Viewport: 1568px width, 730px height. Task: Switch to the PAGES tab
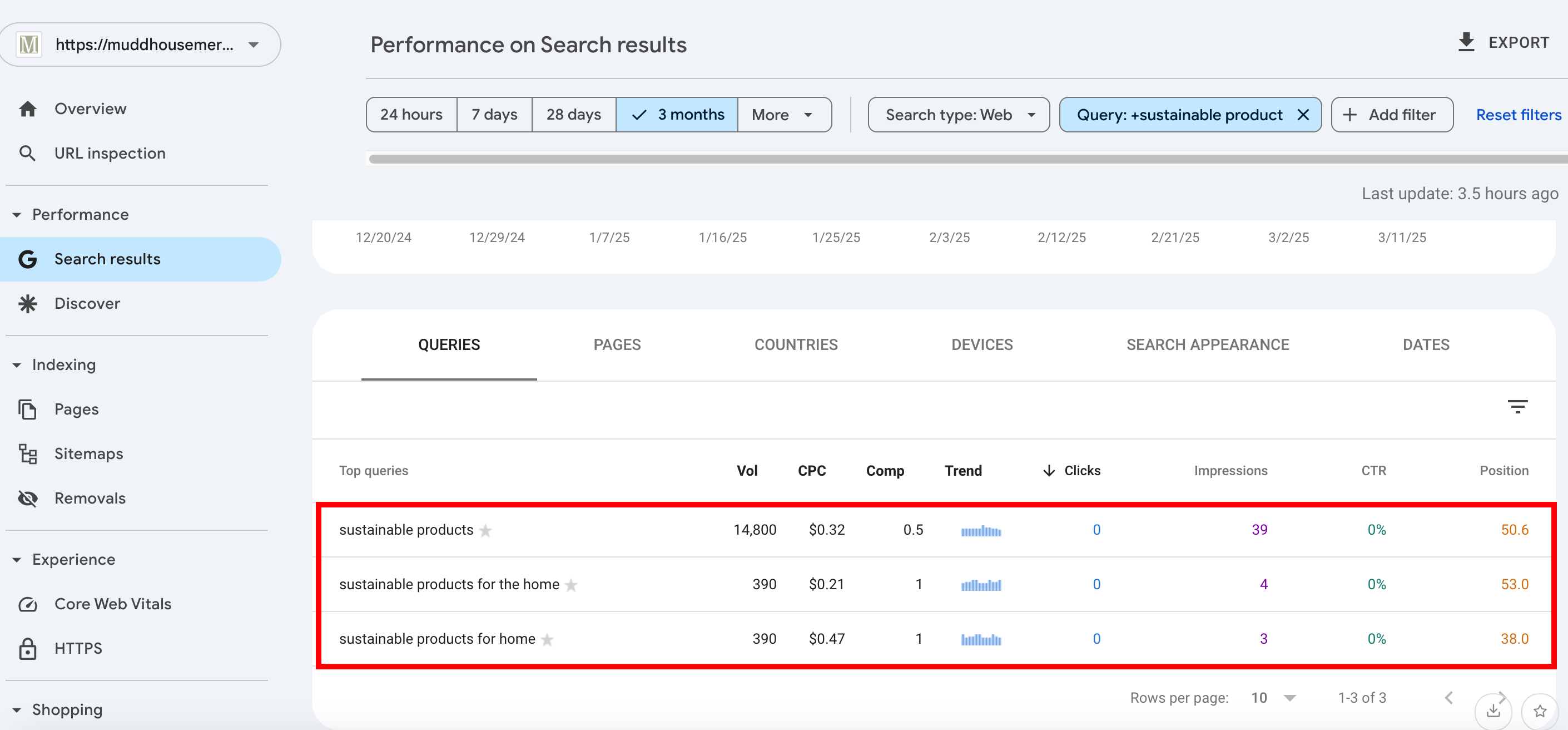(x=617, y=345)
